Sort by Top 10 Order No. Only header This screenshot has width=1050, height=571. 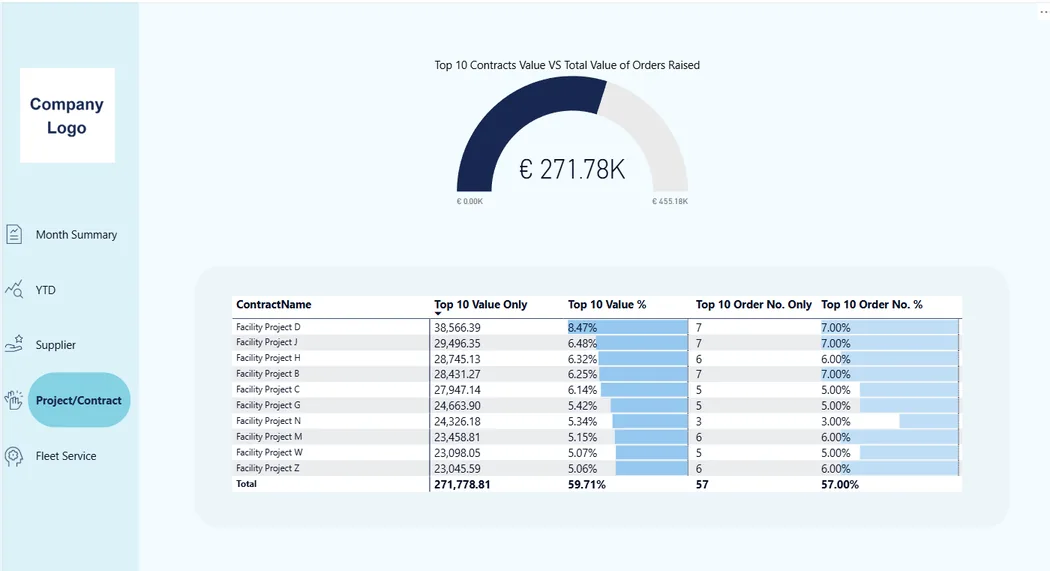point(753,305)
